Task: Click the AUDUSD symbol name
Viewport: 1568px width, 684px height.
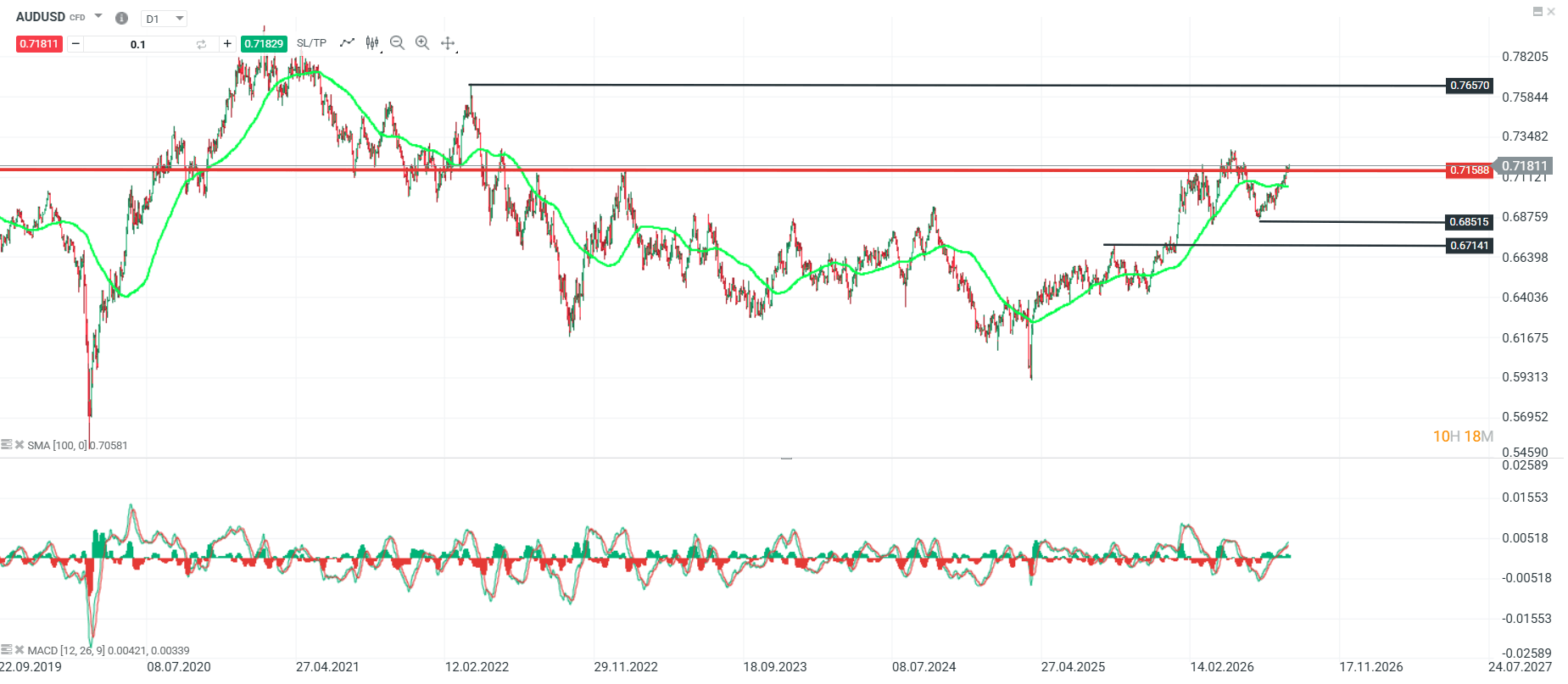Action: (41, 17)
